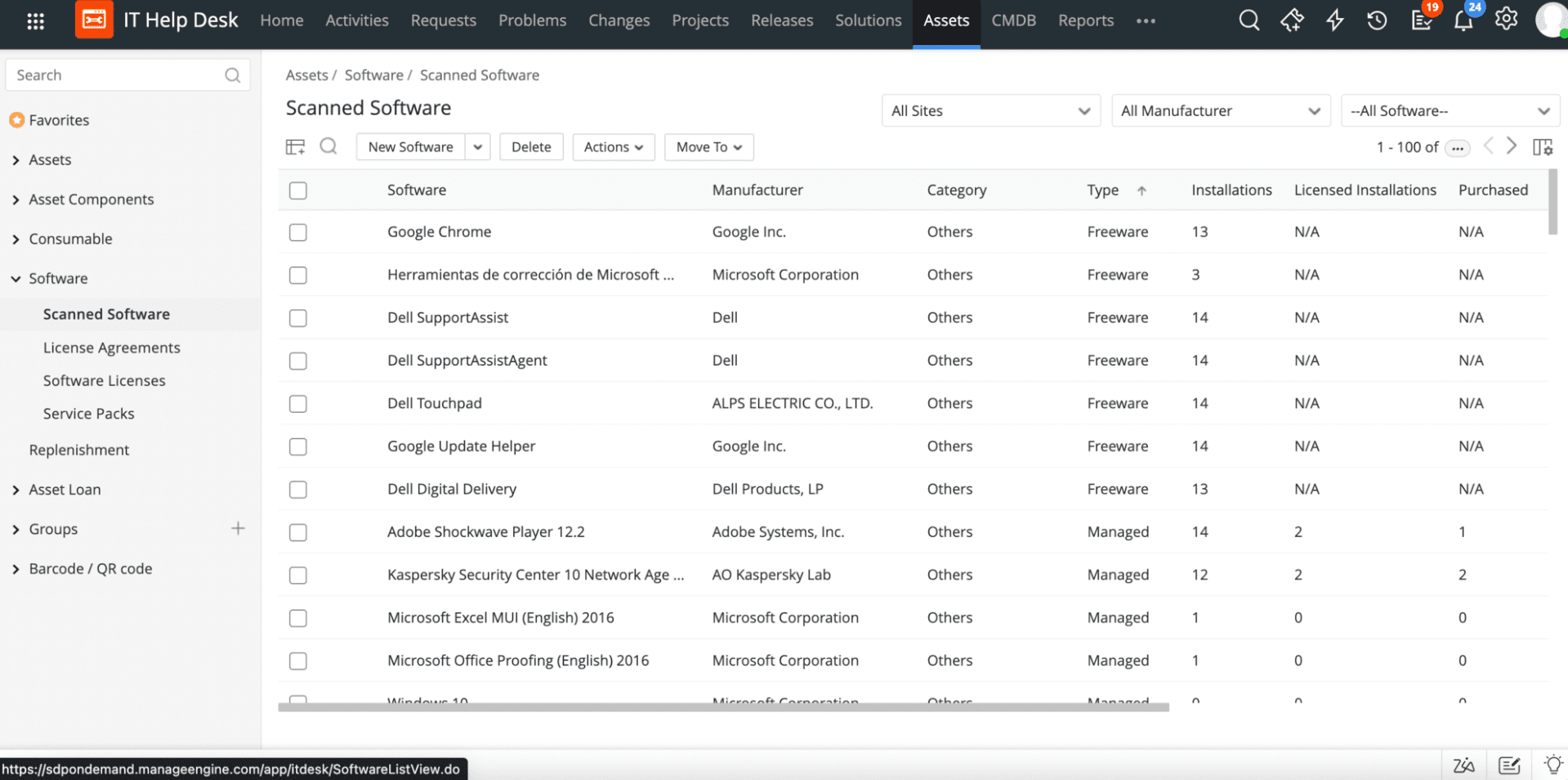
Task: Open the All Sites dropdown
Action: (990, 110)
